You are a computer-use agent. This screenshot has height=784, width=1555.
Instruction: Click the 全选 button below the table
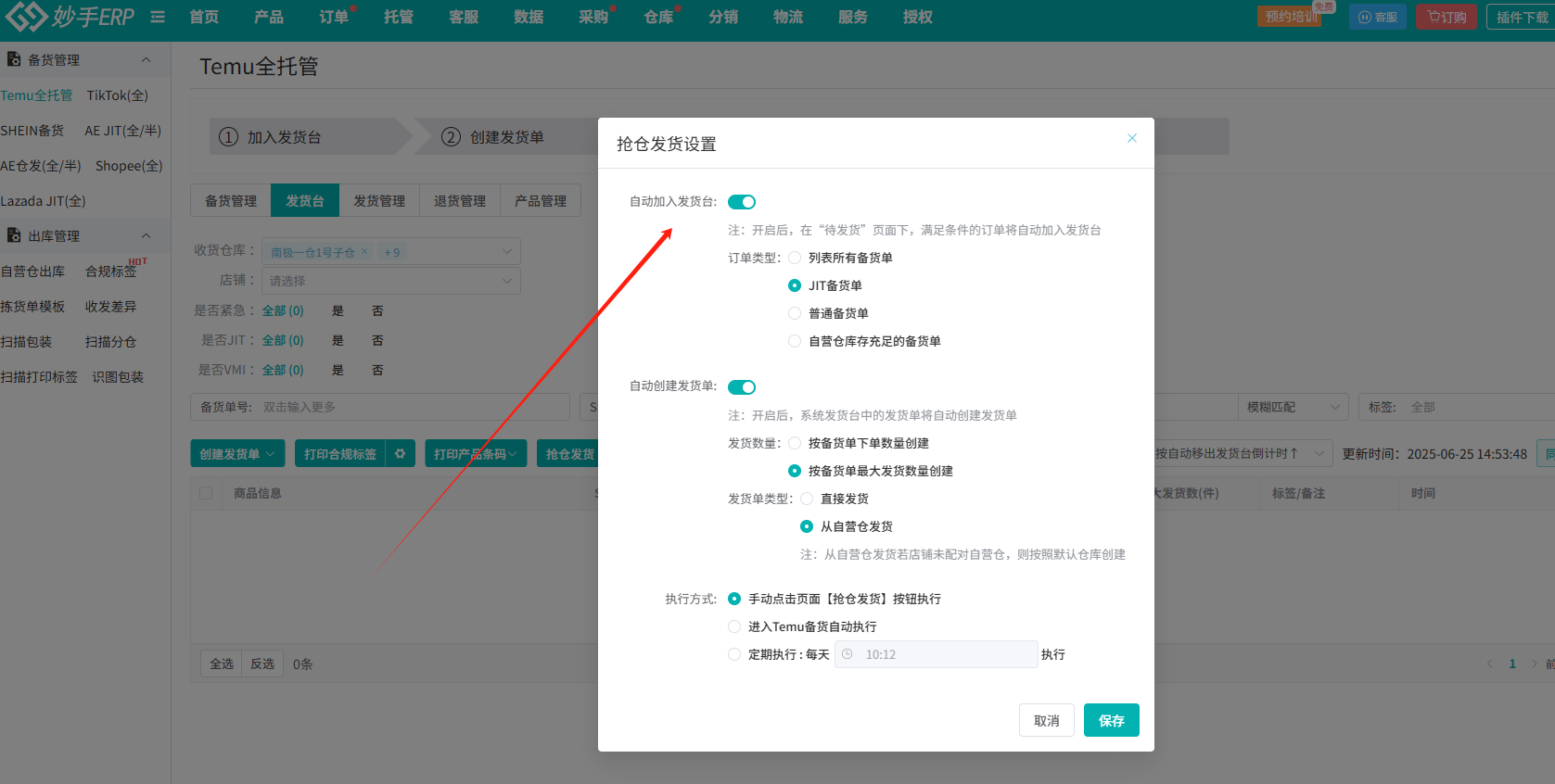point(222,664)
